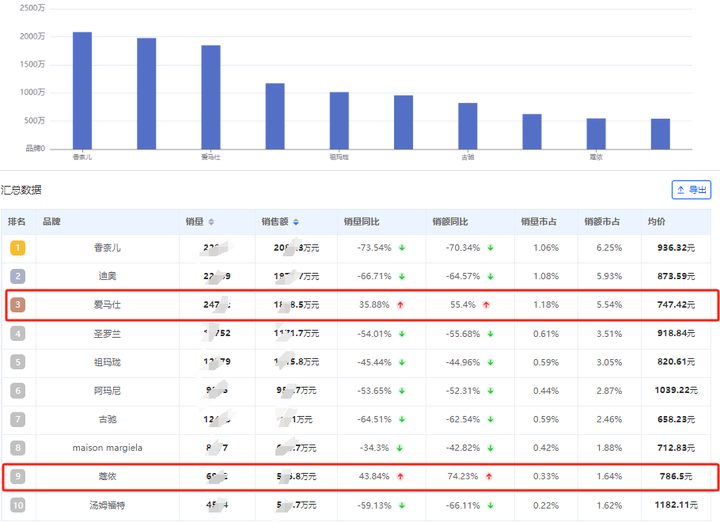Image resolution: width=720 pixels, height=522 pixels.
Task: Toggle the 销售额 sort arrows
Action: [x=296, y=222]
